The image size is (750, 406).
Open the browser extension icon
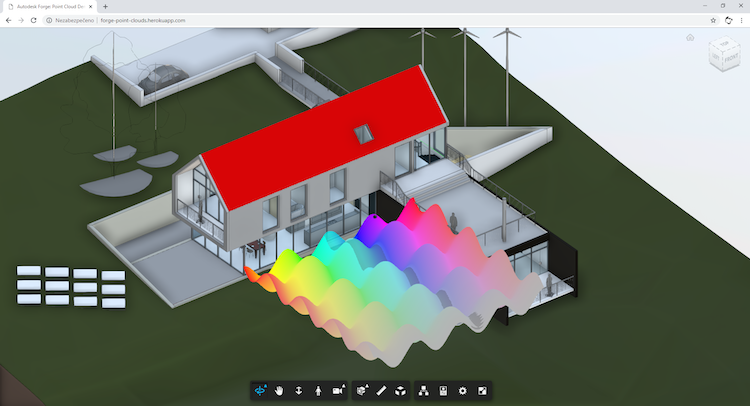coord(728,20)
